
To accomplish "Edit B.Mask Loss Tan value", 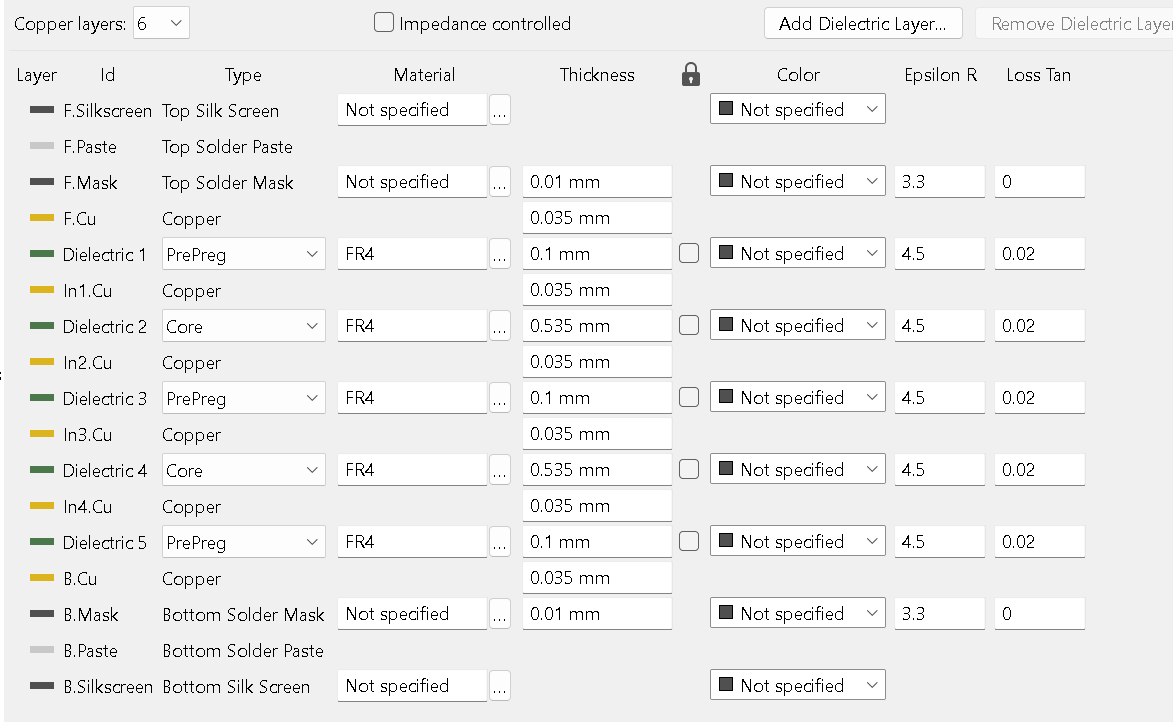I will point(1040,614).
